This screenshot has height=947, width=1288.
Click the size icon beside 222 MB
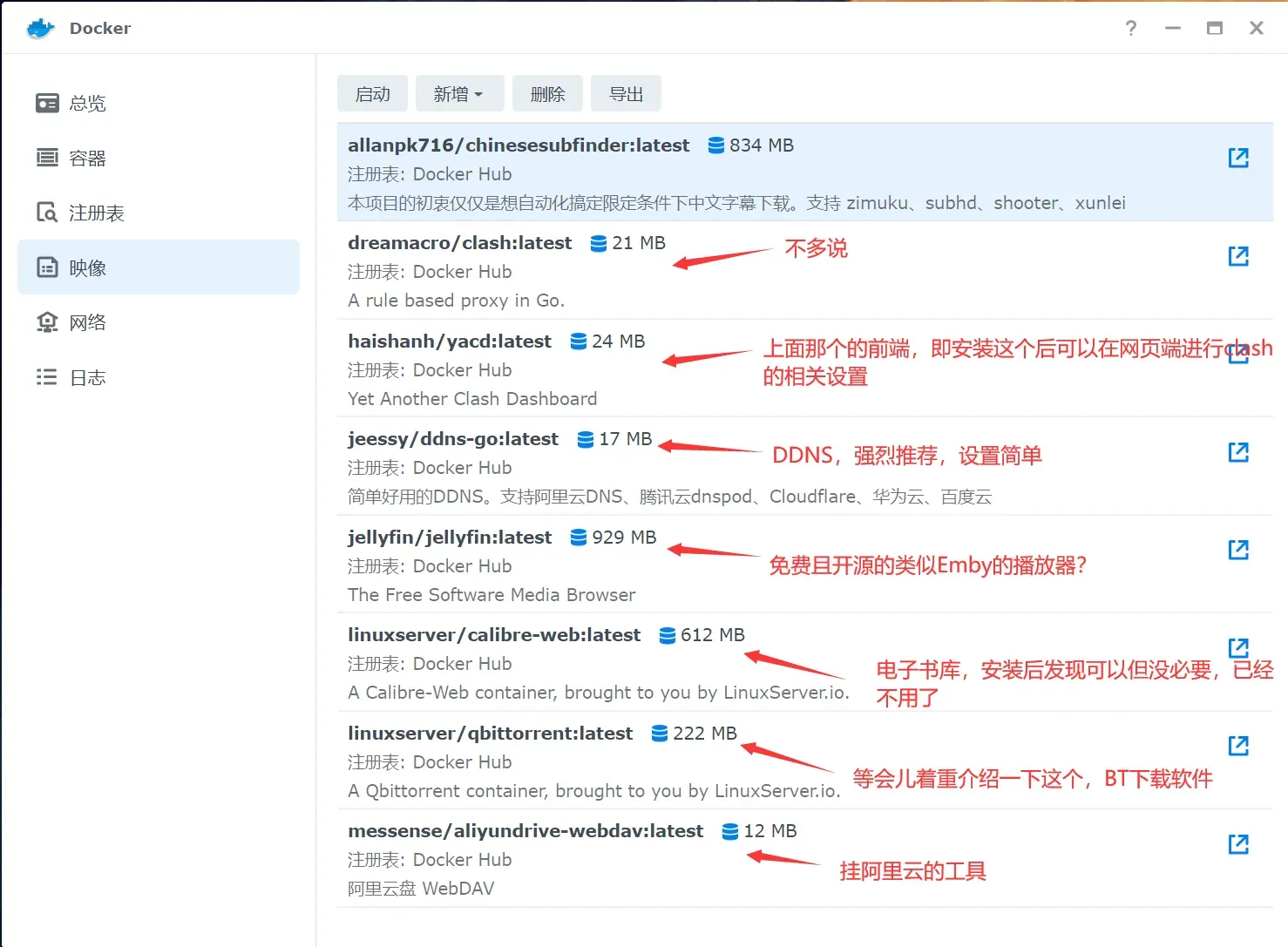[660, 734]
